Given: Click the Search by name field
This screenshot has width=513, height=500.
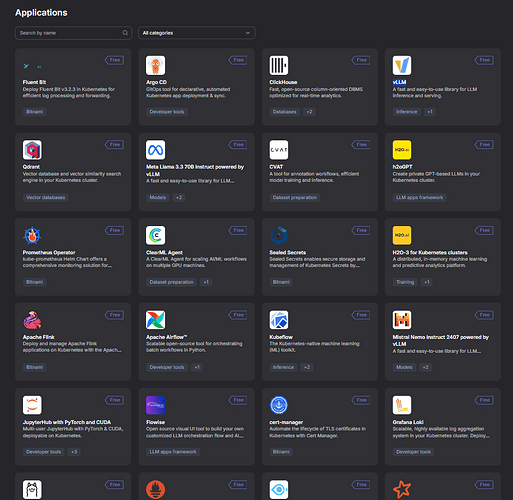Looking at the screenshot, I should 73,33.
